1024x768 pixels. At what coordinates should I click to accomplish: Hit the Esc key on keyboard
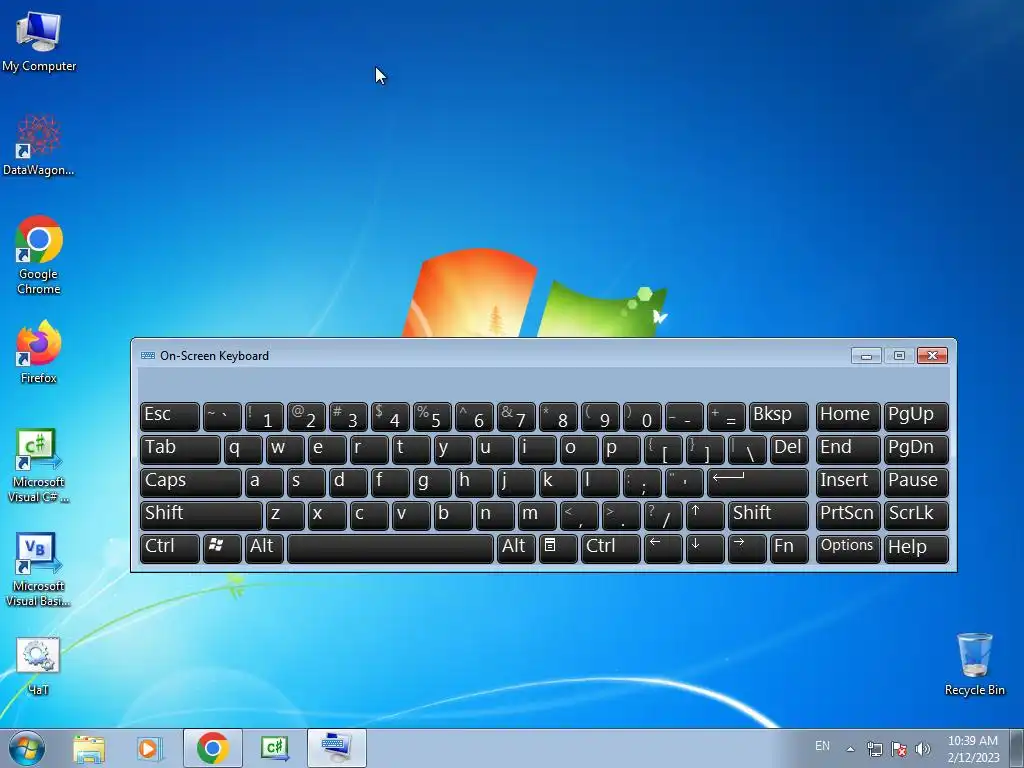point(170,416)
